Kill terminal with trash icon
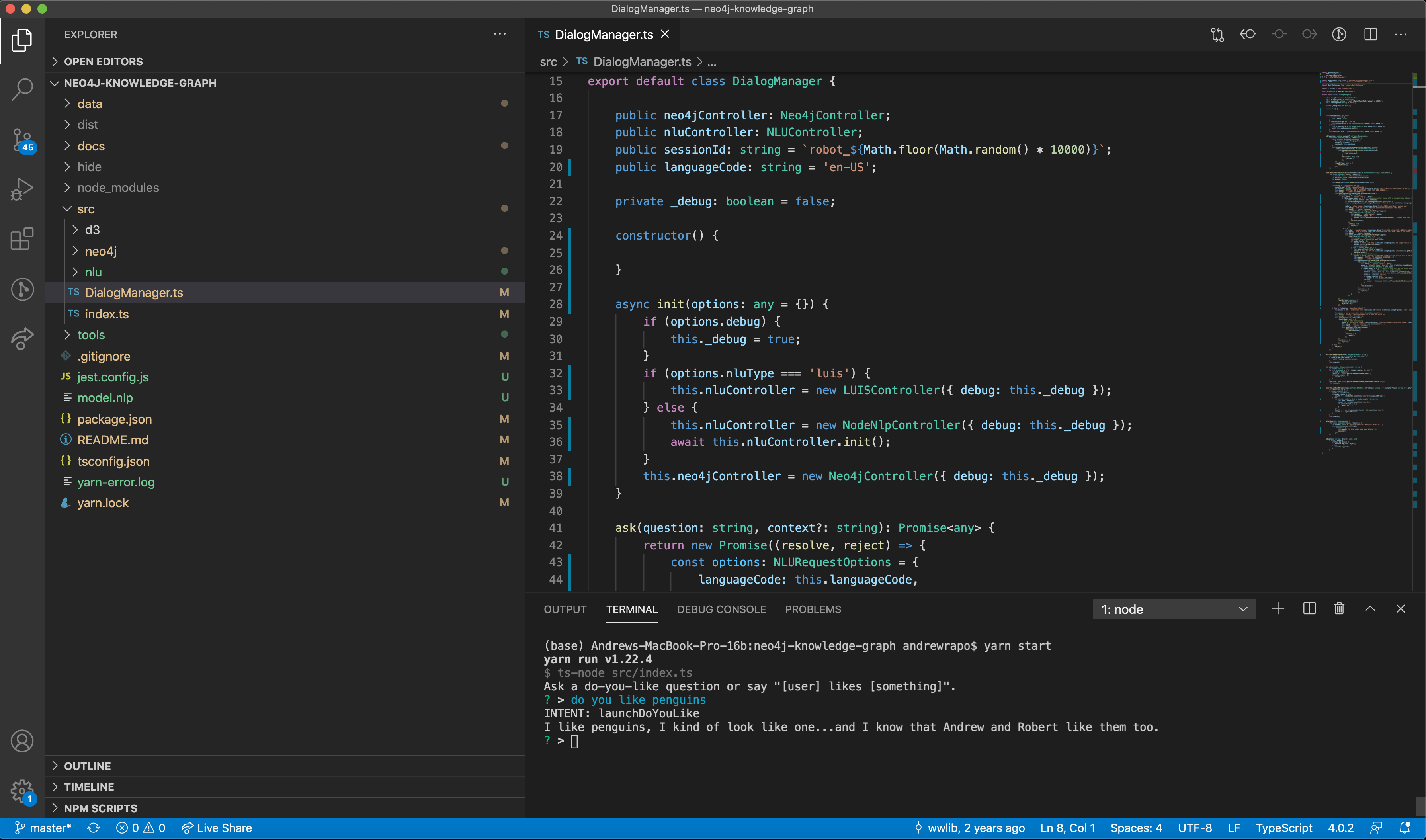 point(1339,608)
